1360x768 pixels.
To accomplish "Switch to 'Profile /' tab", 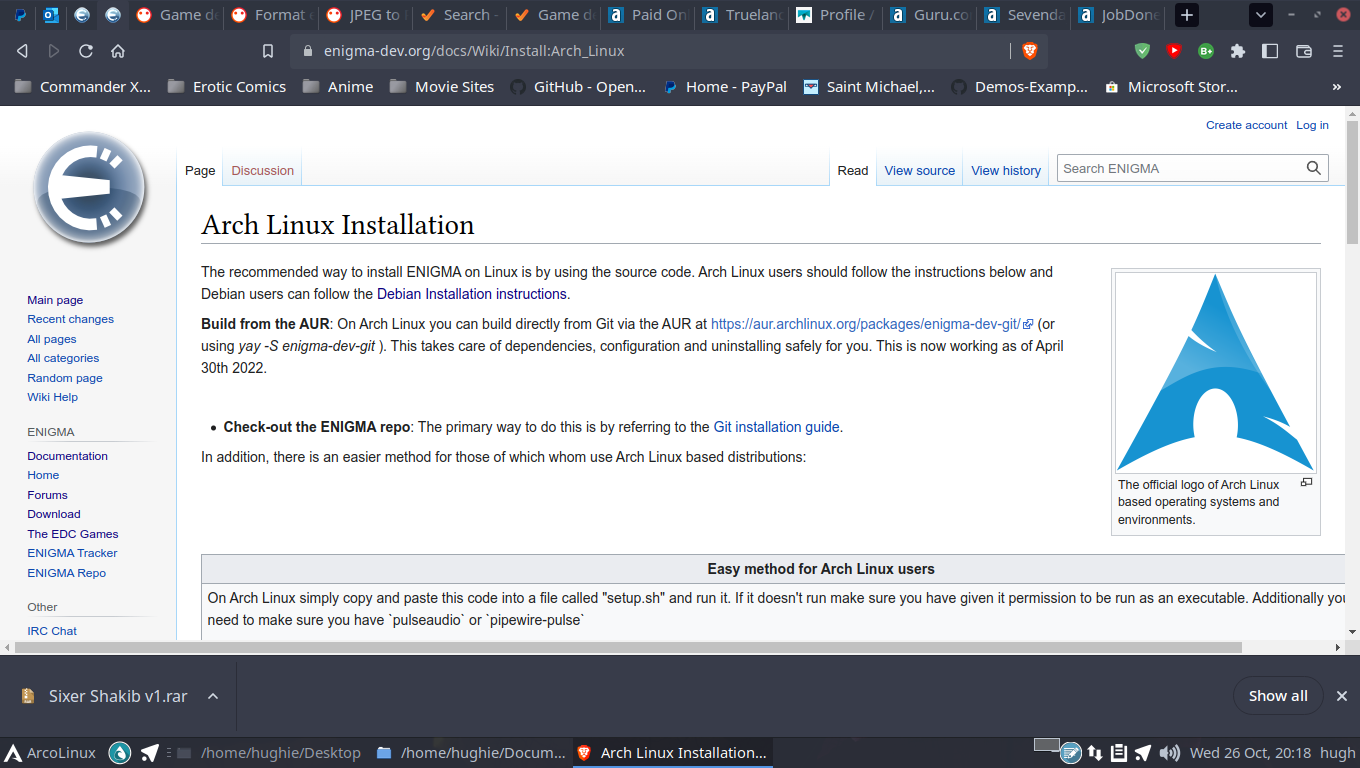I will tap(834, 15).
